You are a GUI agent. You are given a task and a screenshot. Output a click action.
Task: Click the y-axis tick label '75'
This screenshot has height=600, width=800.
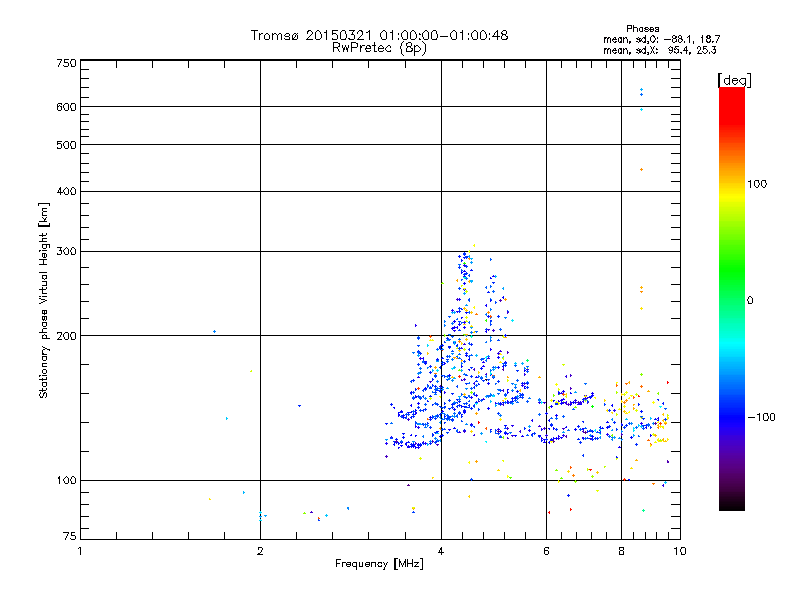[70, 536]
